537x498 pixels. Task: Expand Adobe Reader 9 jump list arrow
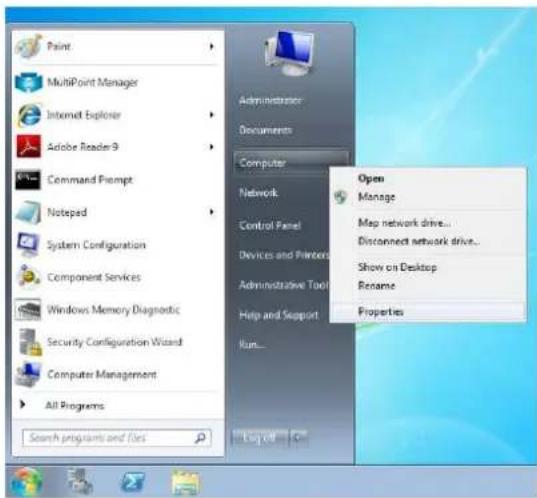click(x=212, y=147)
